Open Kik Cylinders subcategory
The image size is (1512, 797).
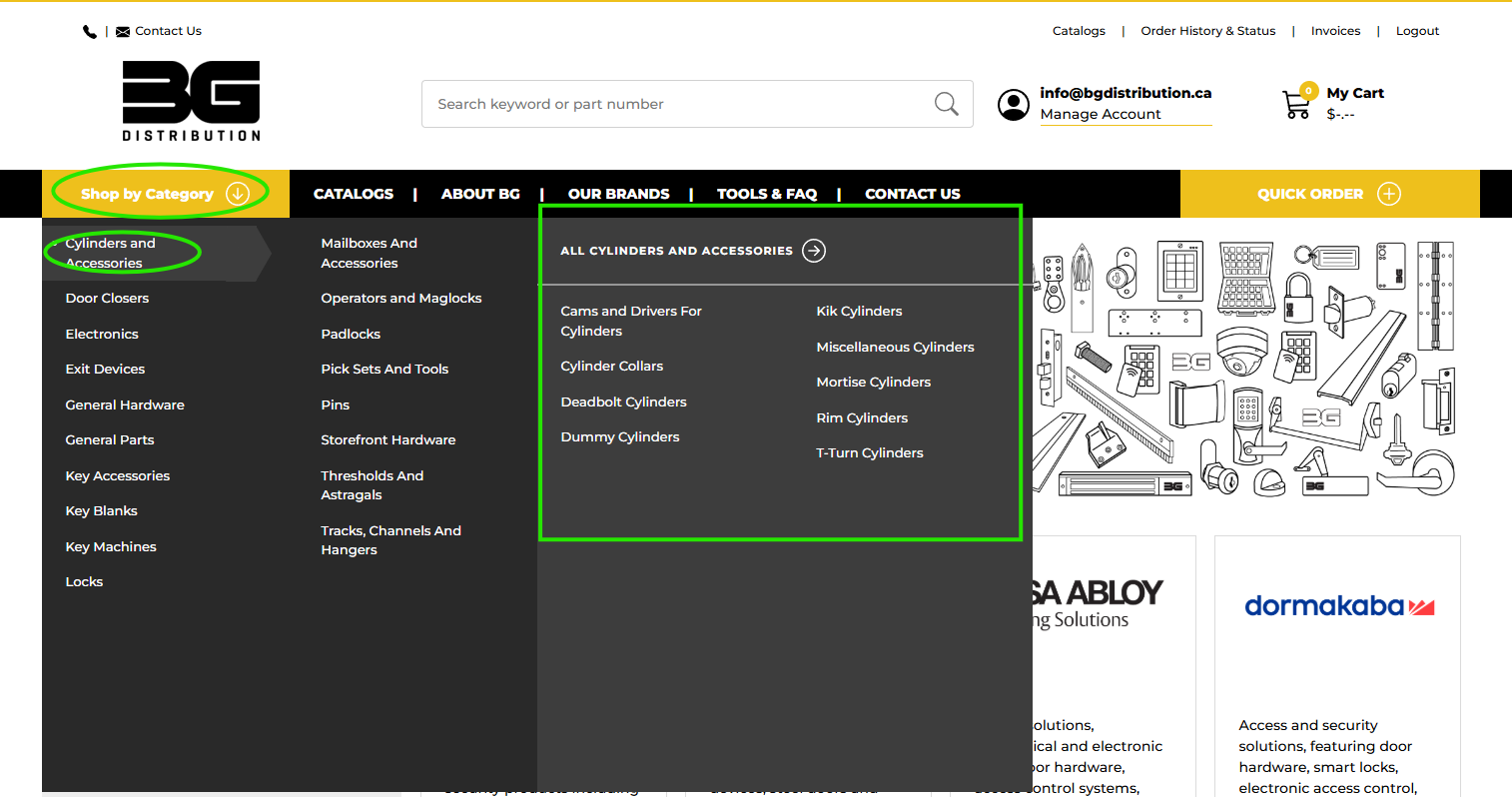click(859, 312)
